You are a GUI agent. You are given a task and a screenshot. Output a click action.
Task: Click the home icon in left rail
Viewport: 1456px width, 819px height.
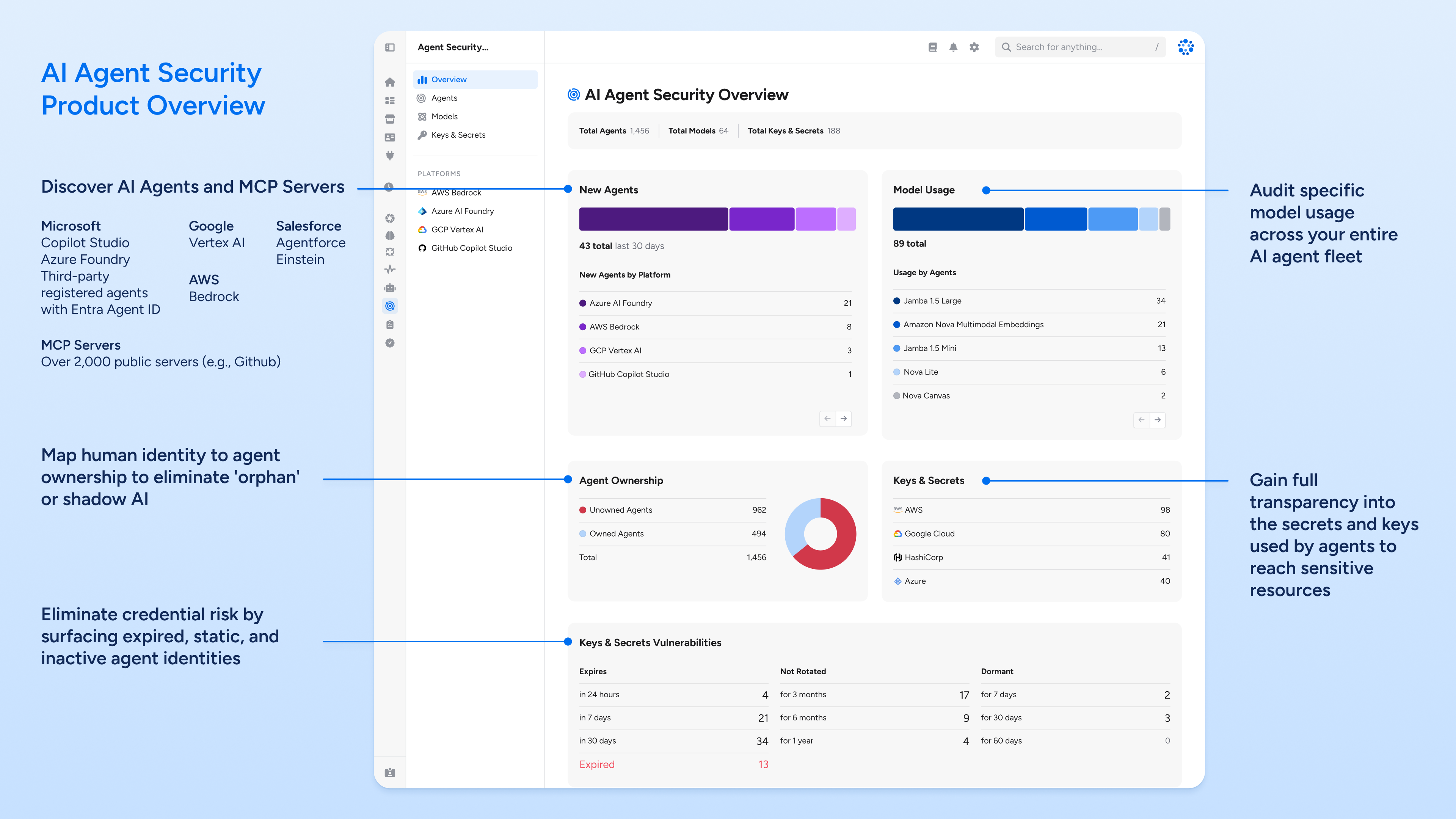pyautogui.click(x=389, y=83)
